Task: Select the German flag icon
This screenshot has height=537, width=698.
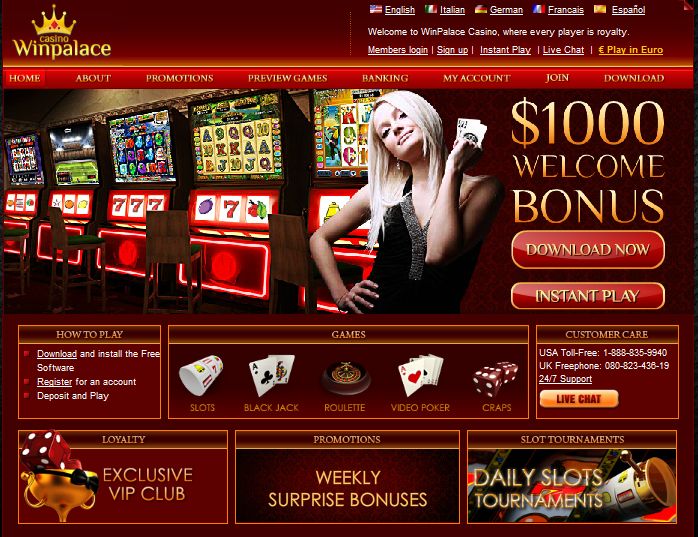Action: pos(481,9)
